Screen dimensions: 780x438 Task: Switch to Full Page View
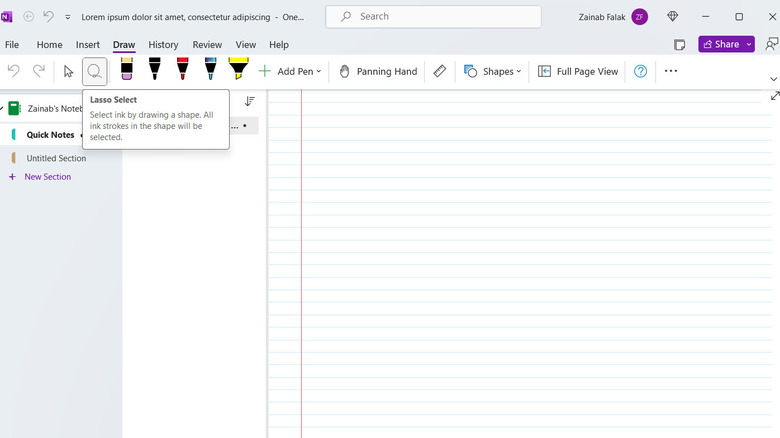click(578, 71)
